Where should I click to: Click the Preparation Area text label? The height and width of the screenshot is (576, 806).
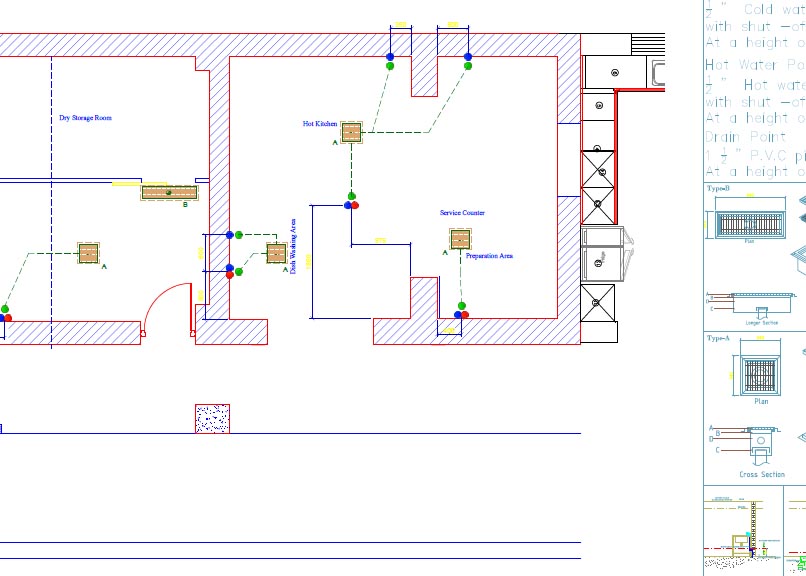(x=489, y=257)
